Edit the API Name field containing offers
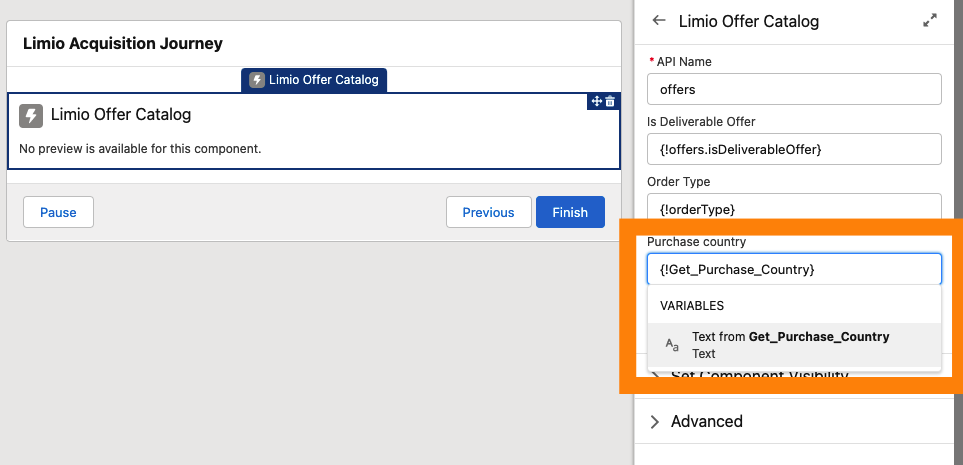Image resolution: width=963 pixels, height=465 pixels. point(794,89)
